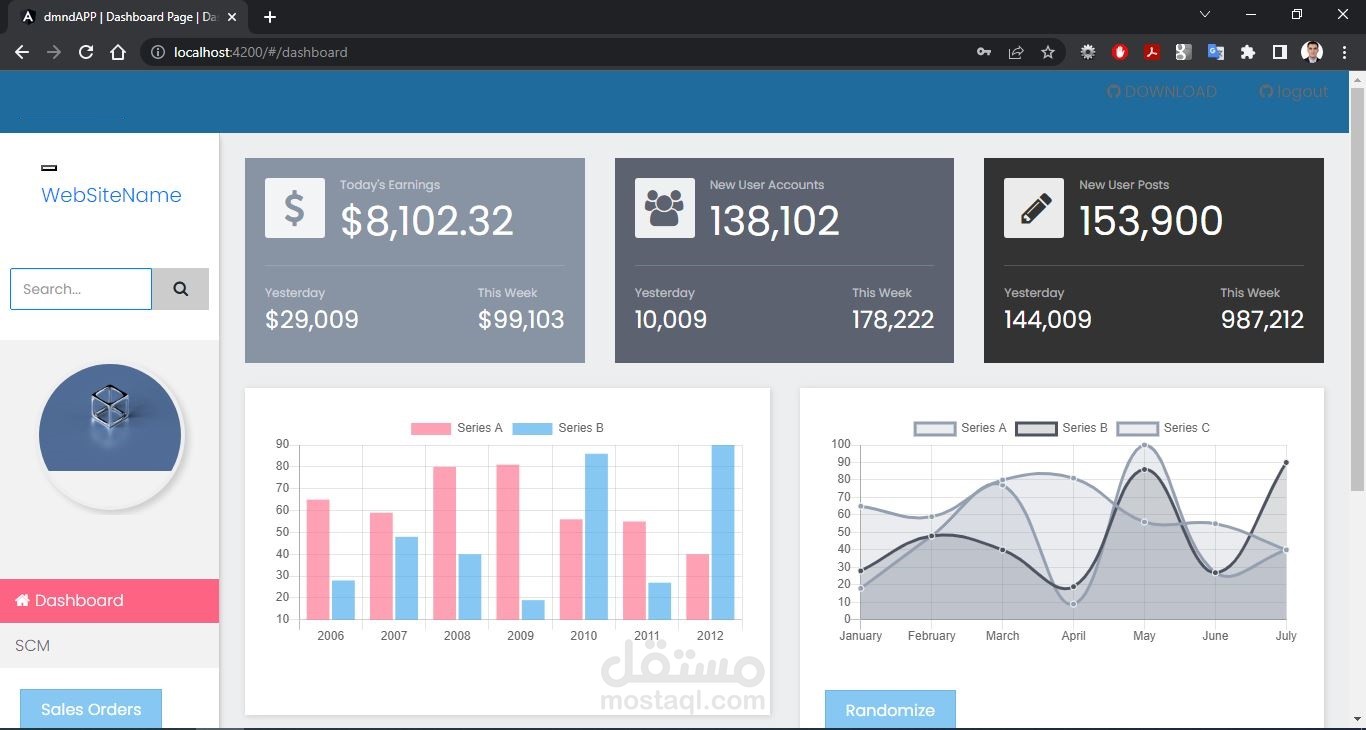Click the red hand blocker extension
The image size is (1366, 730).
pyautogui.click(x=1120, y=52)
